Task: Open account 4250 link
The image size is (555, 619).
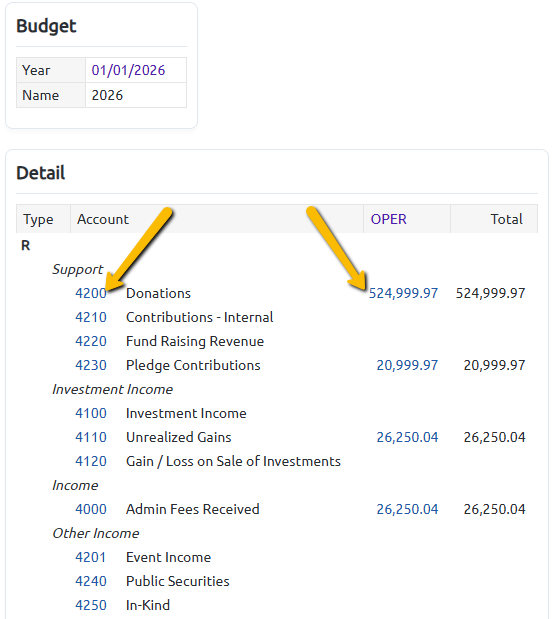Action: 91,605
